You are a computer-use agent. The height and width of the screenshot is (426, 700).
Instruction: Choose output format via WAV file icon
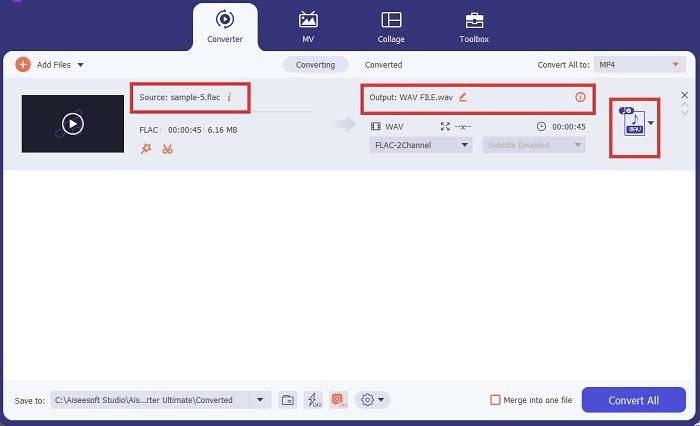point(632,124)
